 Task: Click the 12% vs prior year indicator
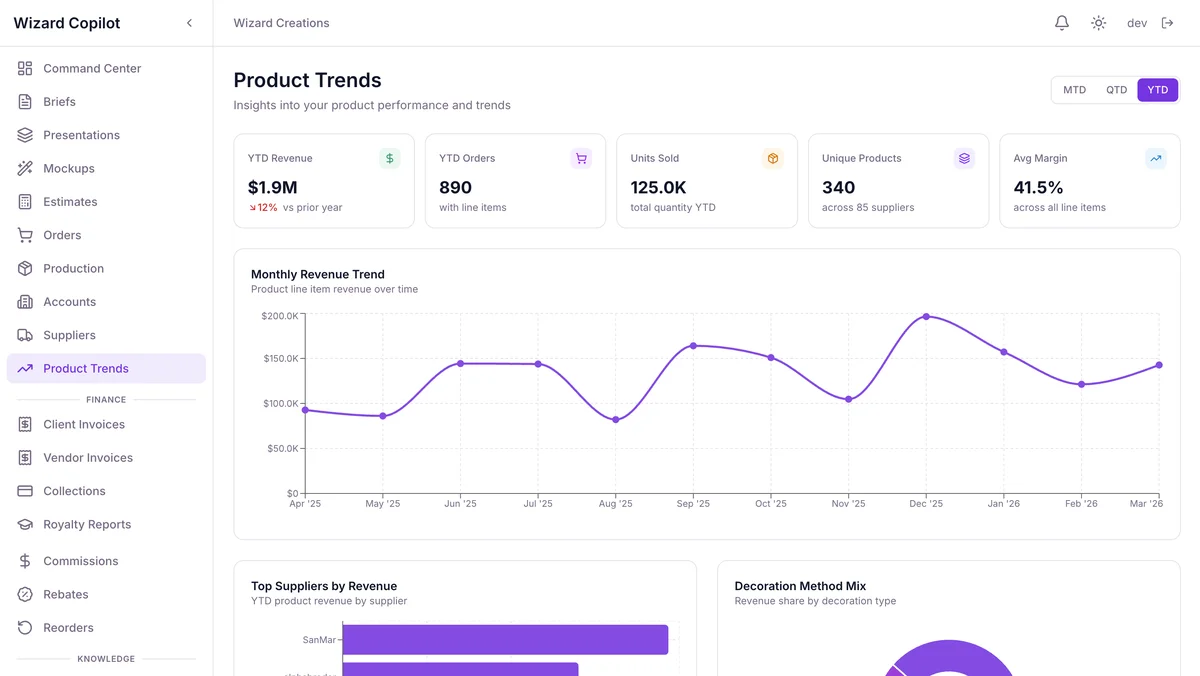click(296, 208)
